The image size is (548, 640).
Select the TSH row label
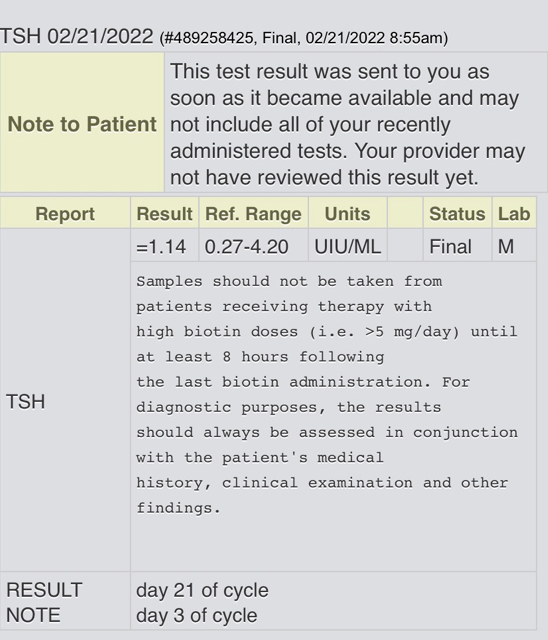pos(25,402)
